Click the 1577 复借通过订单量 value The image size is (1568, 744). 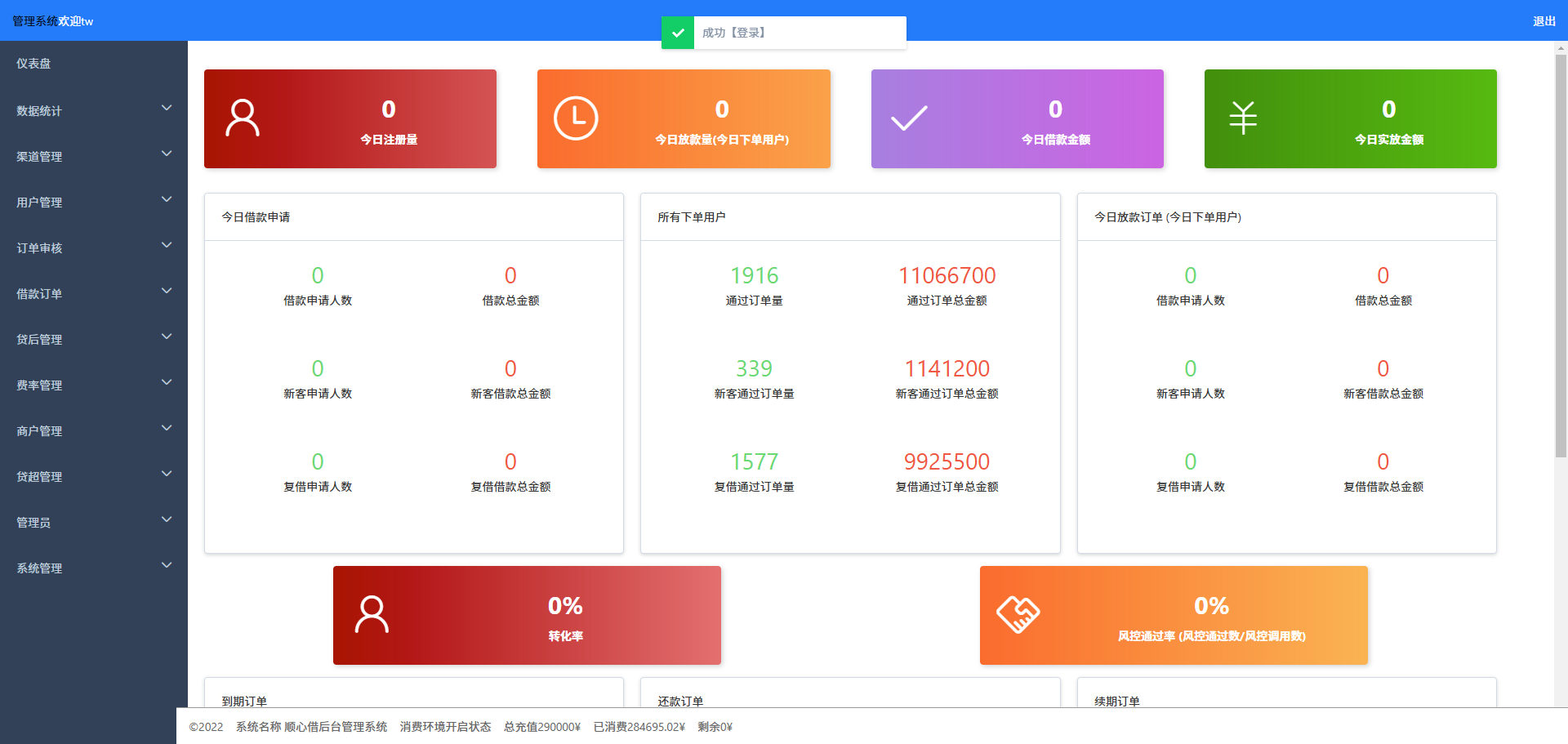[754, 462]
